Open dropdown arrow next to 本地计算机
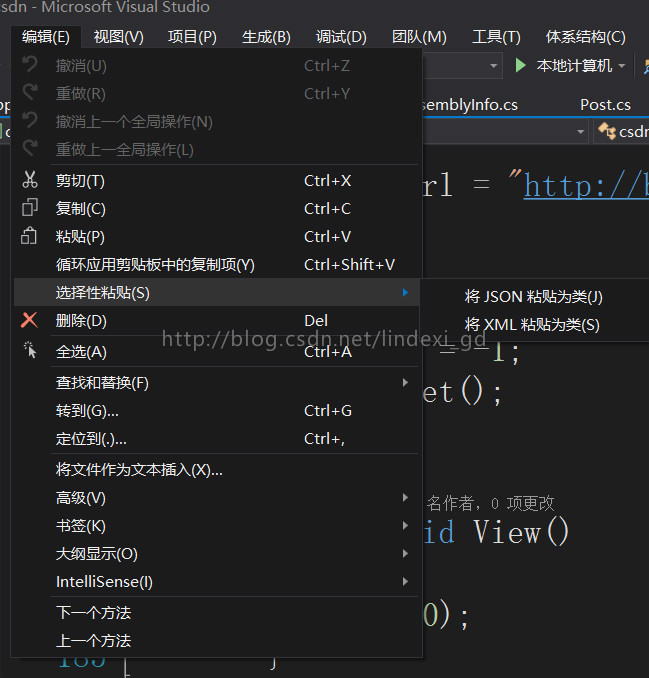The width and height of the screenshot is (649, 678). [x=622, y=66]
